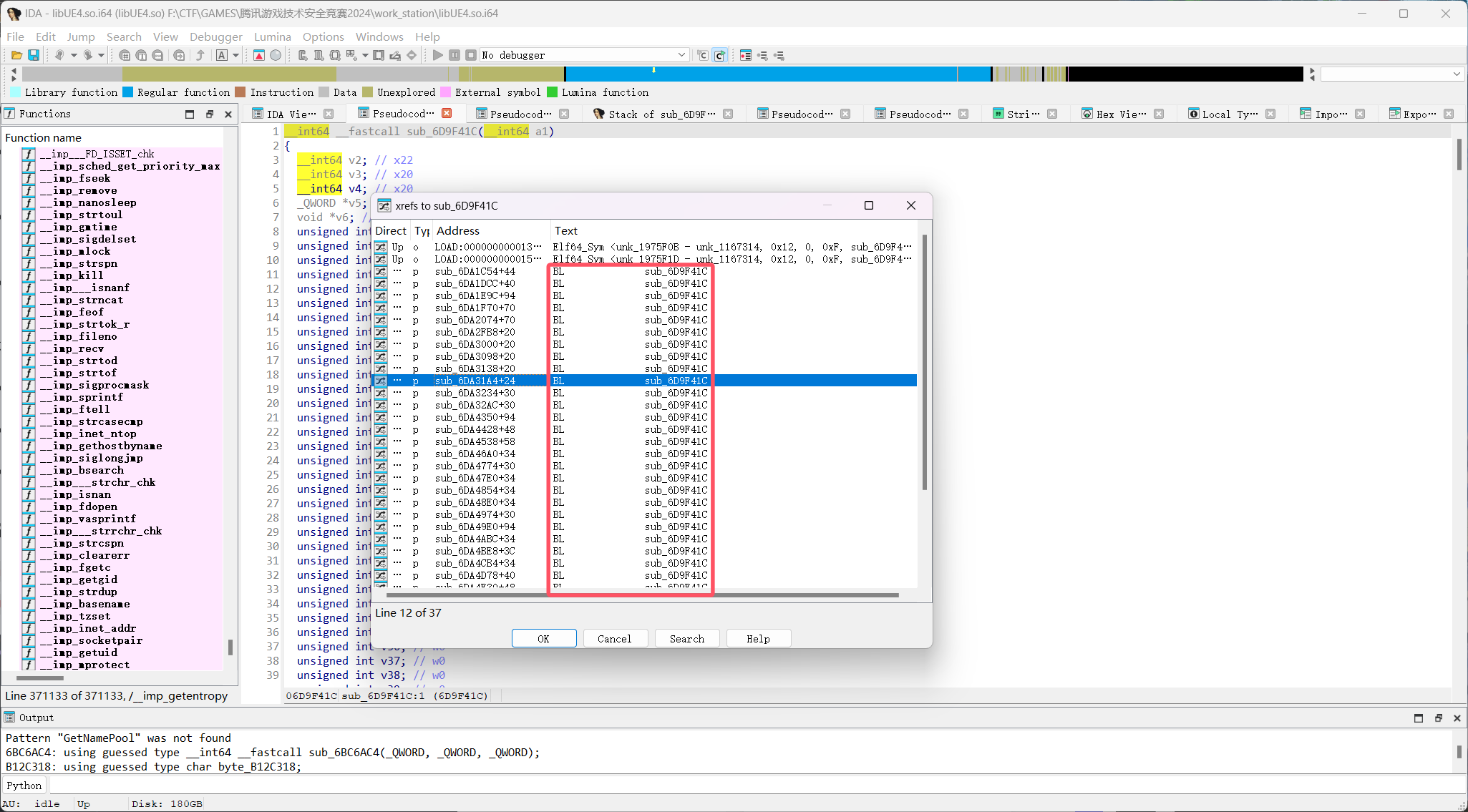Open the Options menu
The width and height of the screenshot is (1468, 812).
click(323, 36)
